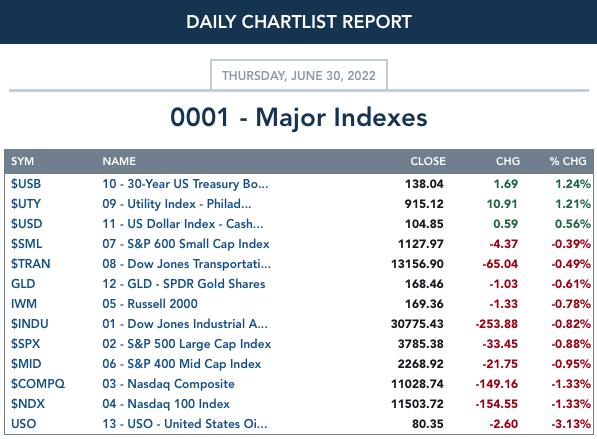The height and width of the screenshot is (439, 597).
Task: Click the 0001 - Major Indexes heading
Action: pyautogui.click(x=299, y=117)
